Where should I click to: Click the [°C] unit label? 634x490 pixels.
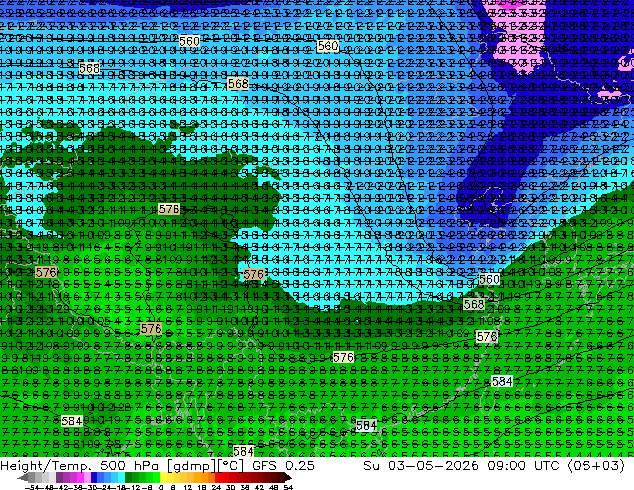[x=230, y=466]
